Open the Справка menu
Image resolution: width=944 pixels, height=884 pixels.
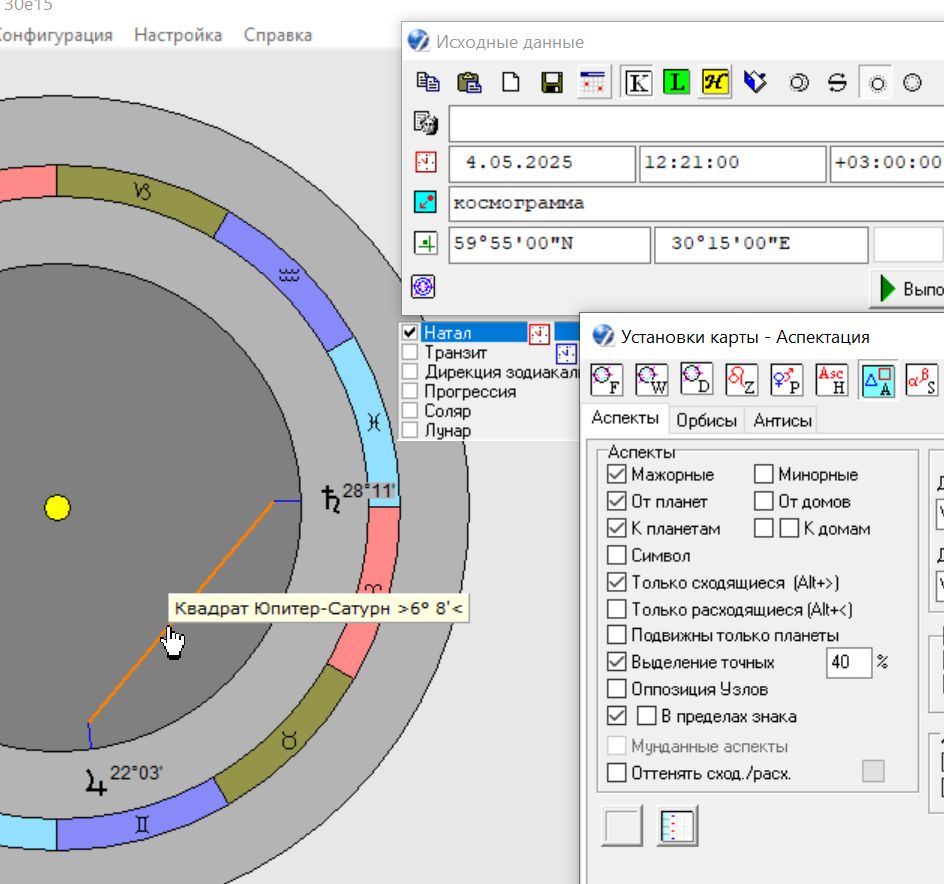pos(278,35)
